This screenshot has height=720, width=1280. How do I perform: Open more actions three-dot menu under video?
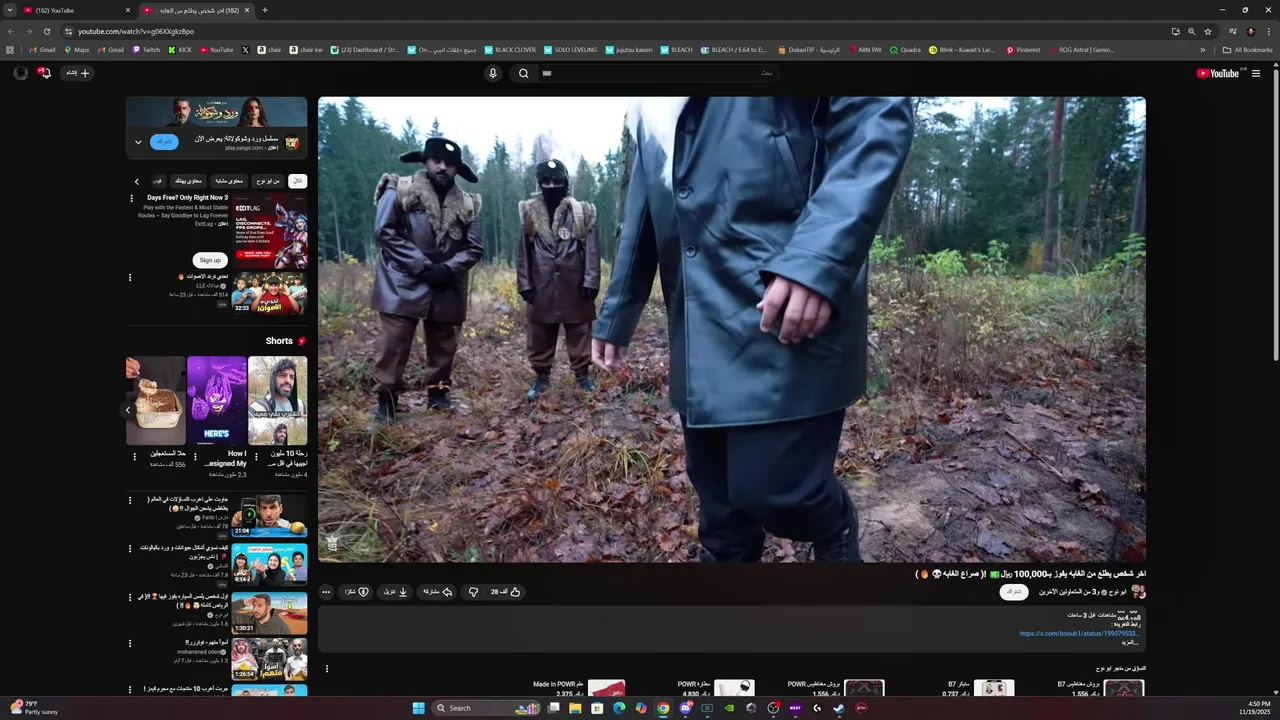tap(325, 592)
